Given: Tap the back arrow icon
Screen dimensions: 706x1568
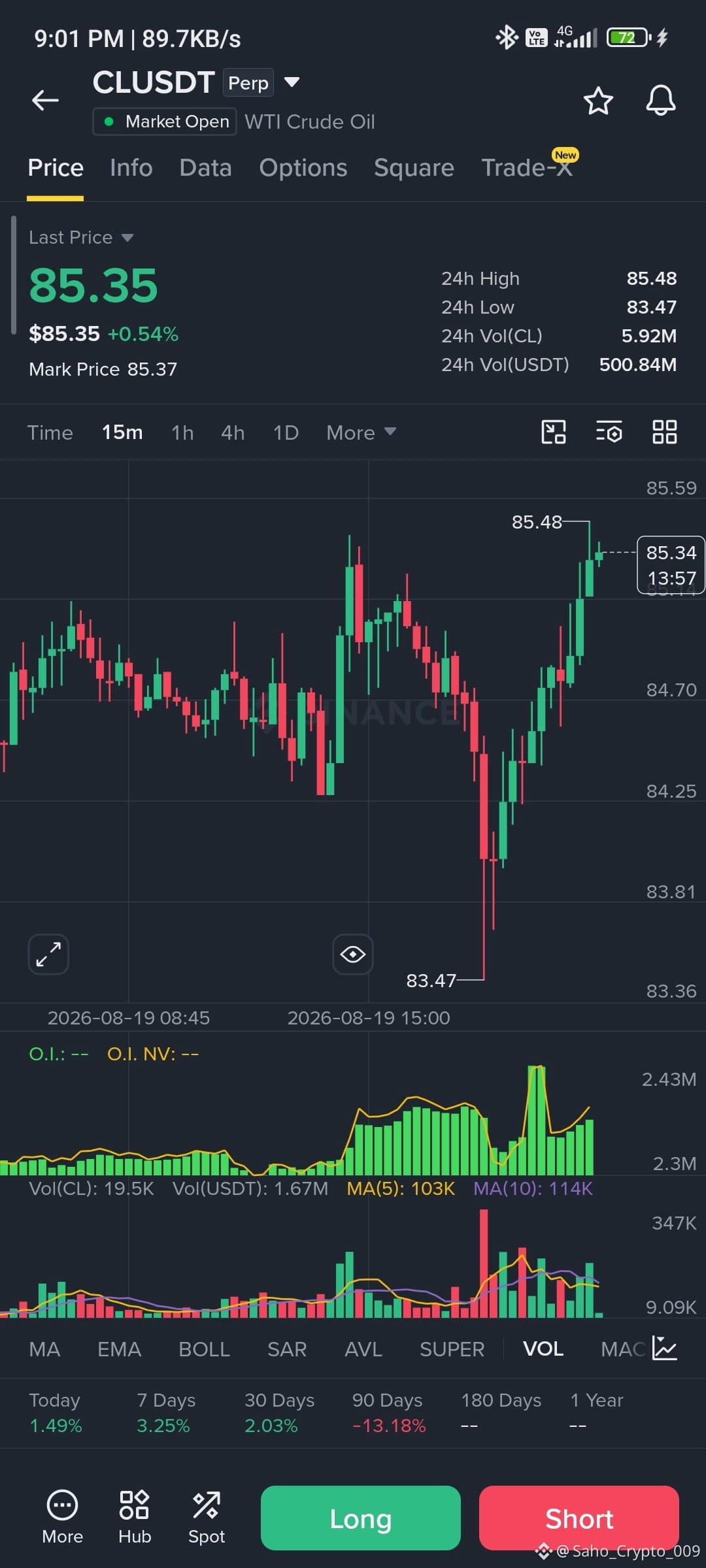Looking at the screenshot, I should pos(45,100).
